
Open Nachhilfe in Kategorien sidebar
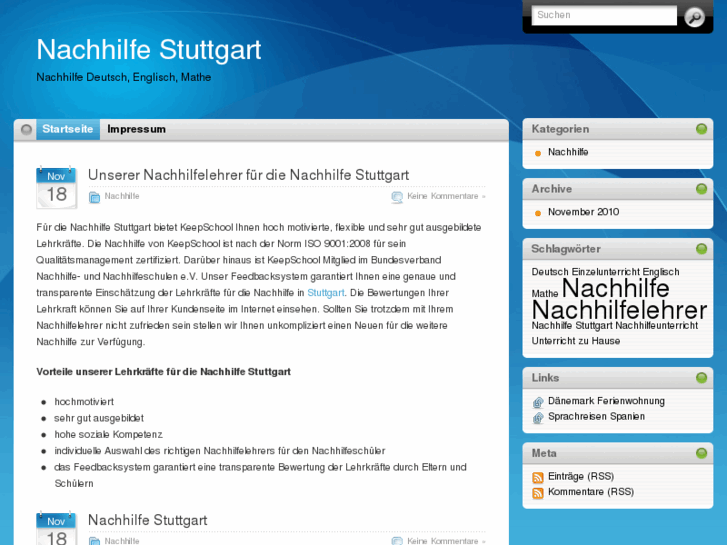point(568,152)
